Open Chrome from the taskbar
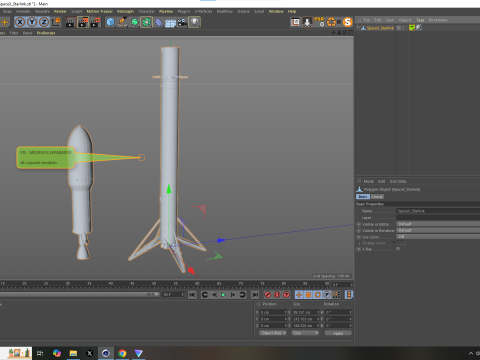 click(122, 353)
